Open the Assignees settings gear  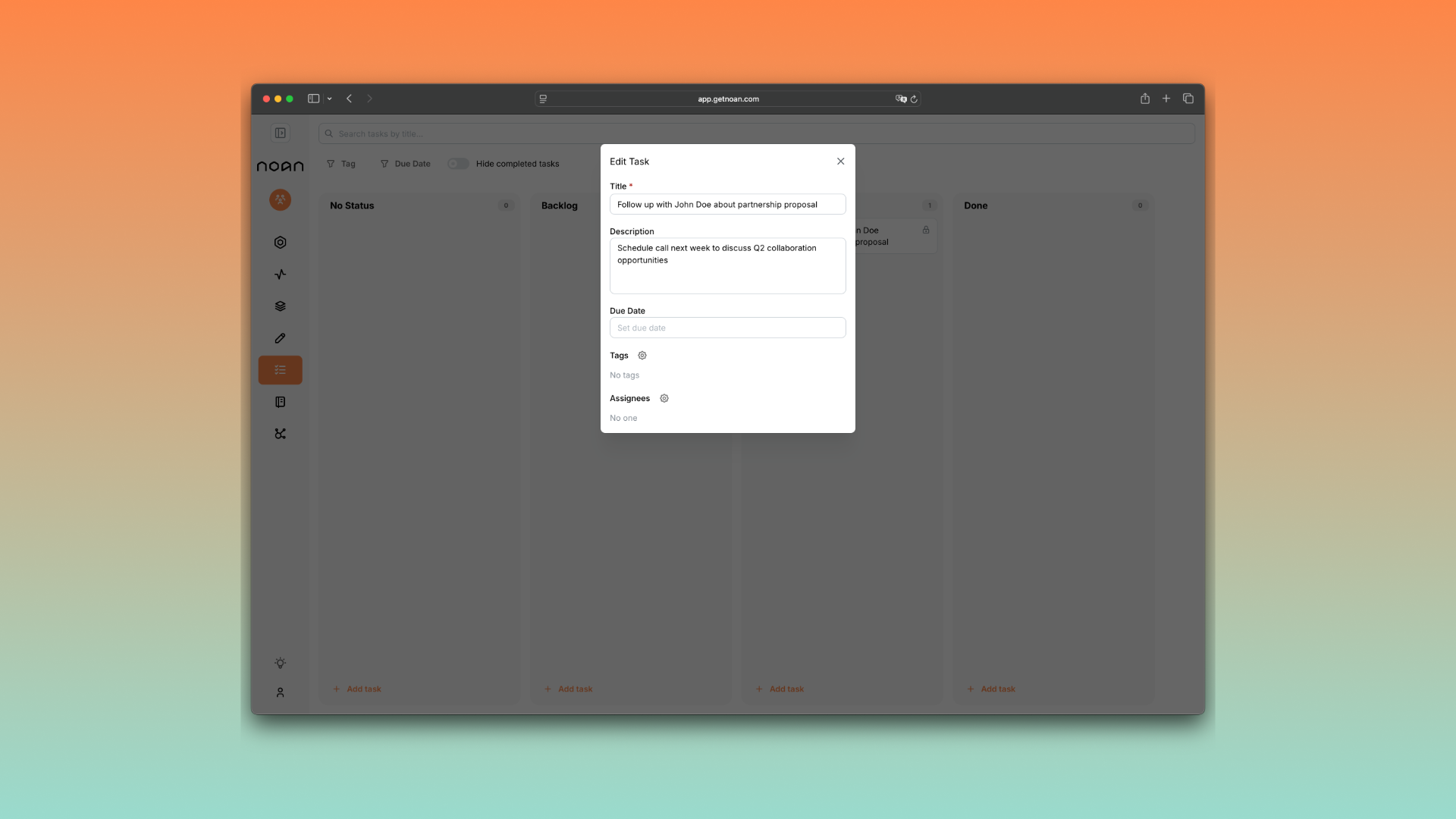coord(664,398)
